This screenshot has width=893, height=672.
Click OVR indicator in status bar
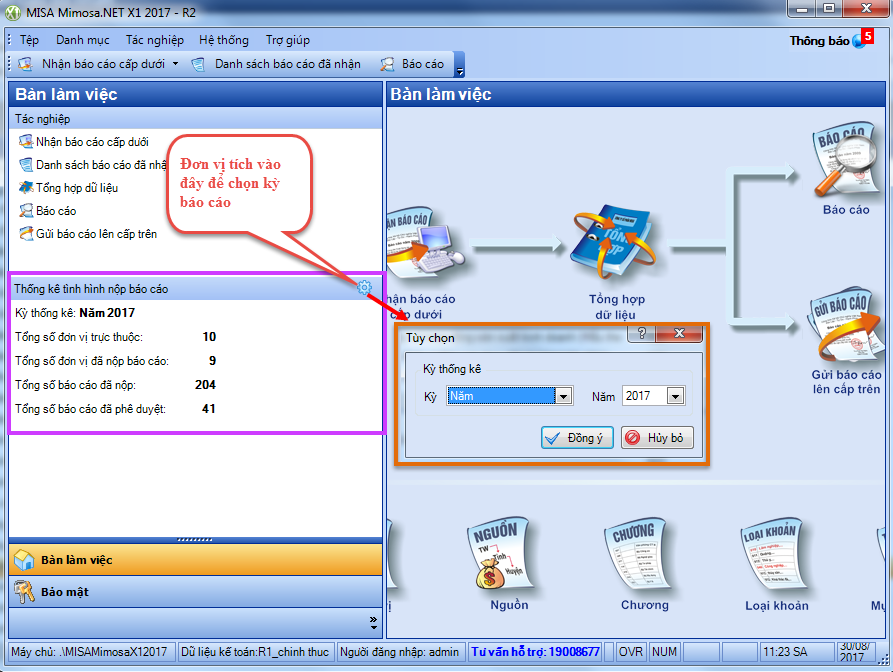[630, 652]
